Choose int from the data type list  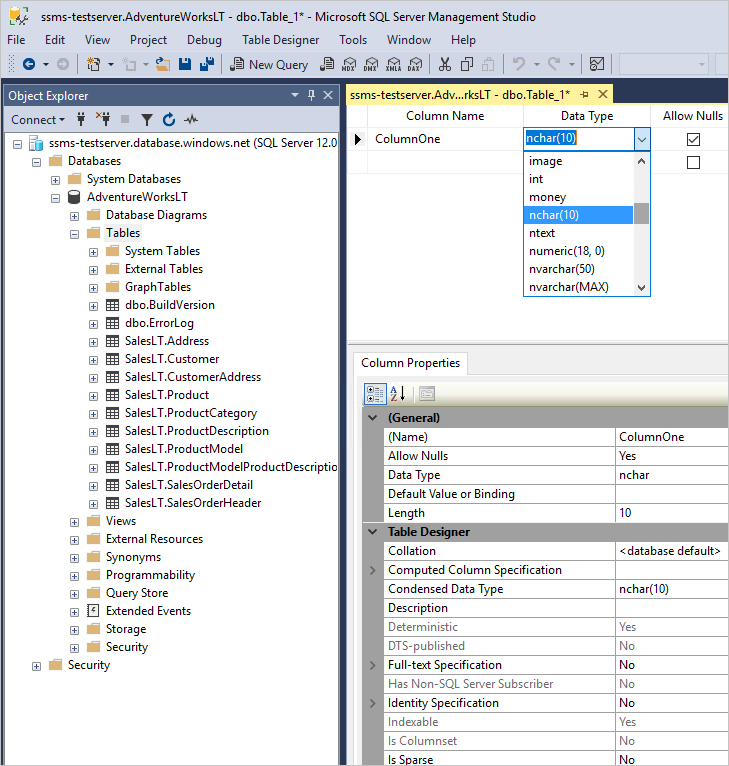pyautogui.click(x=579, y=179)
